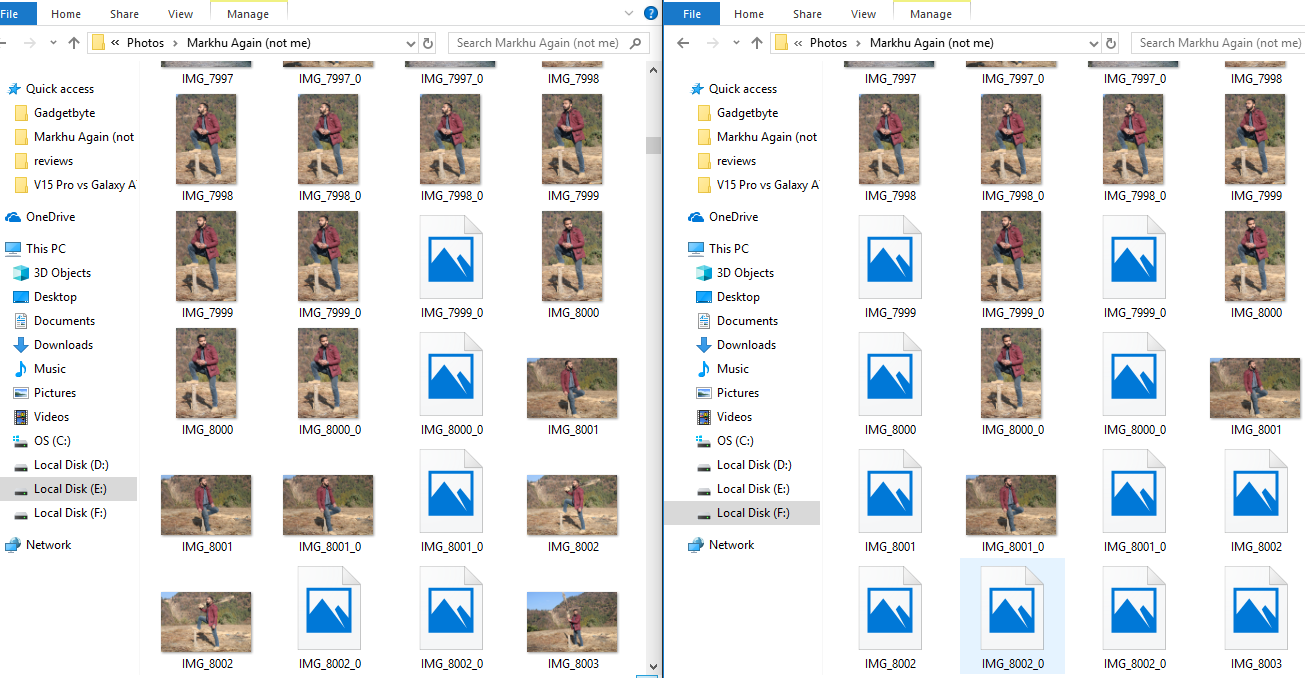Show recent locations dropdown in right window
Image resolution: width=1305 pixels, height=678 pixels.
736,43
